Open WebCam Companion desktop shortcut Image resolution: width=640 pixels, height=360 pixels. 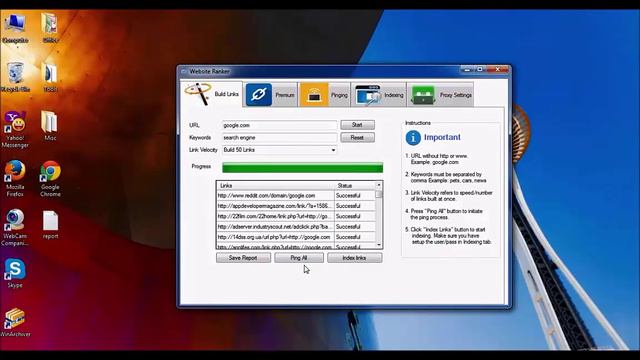[x=15, y=227]
